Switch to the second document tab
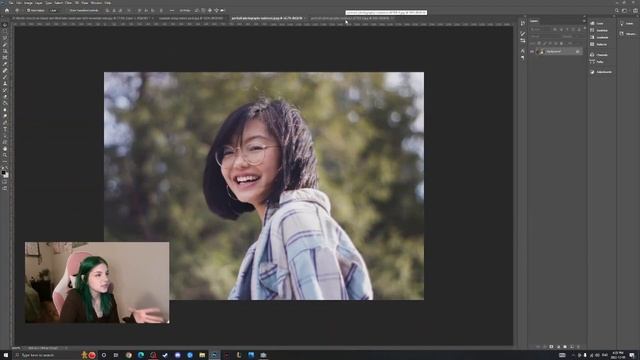Image resolution: width=640 pixels, height=360 pixels. click(190, 18)
